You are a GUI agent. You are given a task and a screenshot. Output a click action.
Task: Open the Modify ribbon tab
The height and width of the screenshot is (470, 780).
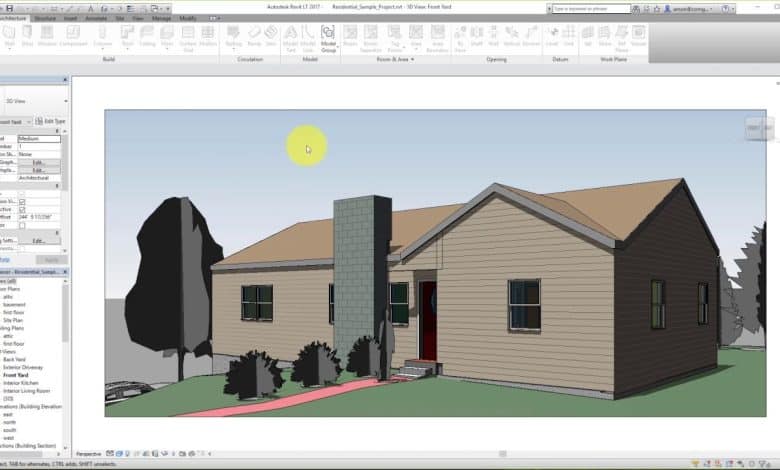[x=188, y=18]
